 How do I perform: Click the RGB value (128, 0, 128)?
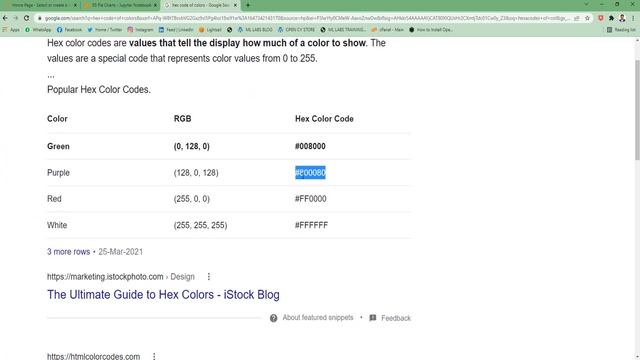point(196,173)
